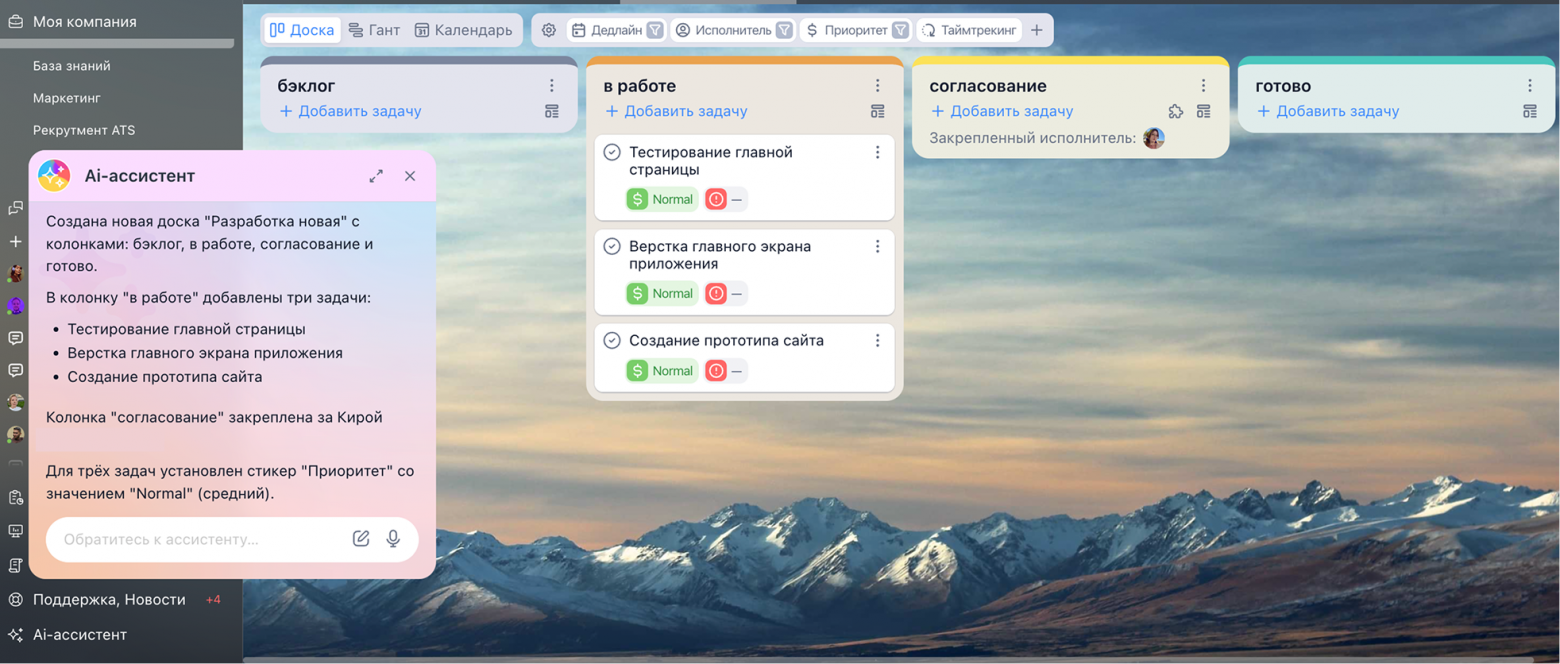Mark Тестирование главной страницы task complete
This screenshot has height=664, width=1560.
point(612,153)
